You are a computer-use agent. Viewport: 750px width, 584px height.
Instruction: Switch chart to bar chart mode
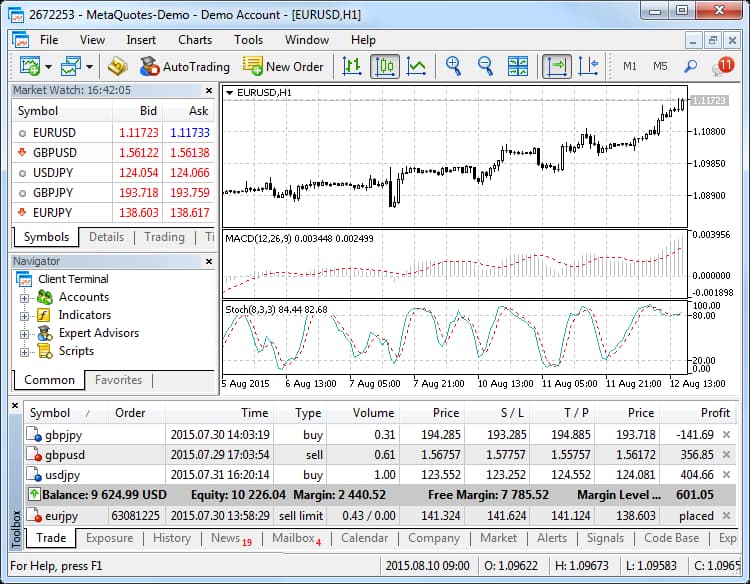(352, 67)
